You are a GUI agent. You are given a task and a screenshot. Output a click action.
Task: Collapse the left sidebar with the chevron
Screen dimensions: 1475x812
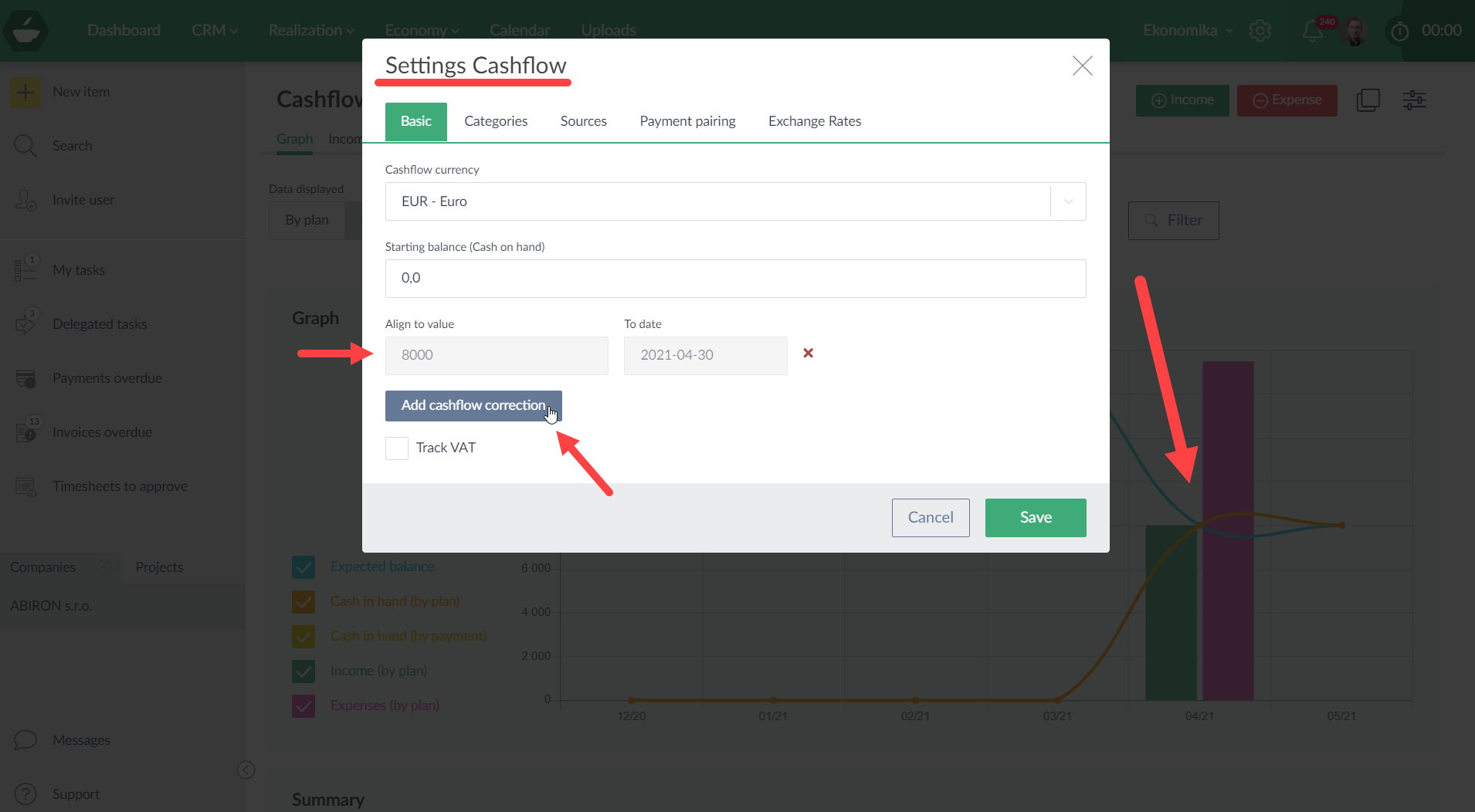[246, 770]
